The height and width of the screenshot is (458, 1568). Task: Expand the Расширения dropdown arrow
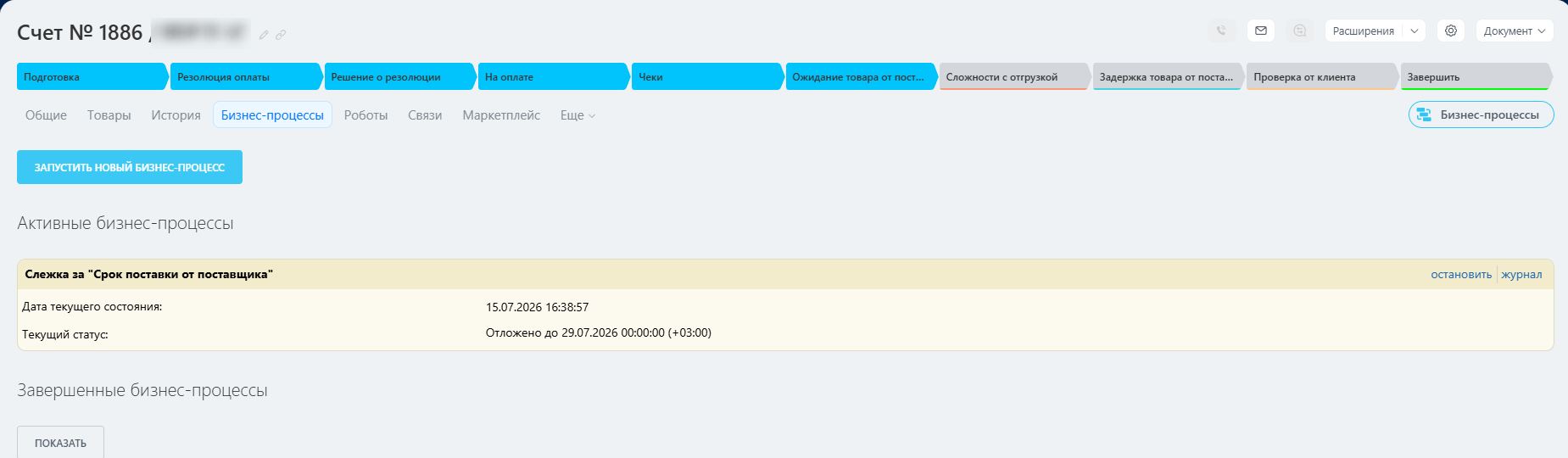tap(1415, 31)
